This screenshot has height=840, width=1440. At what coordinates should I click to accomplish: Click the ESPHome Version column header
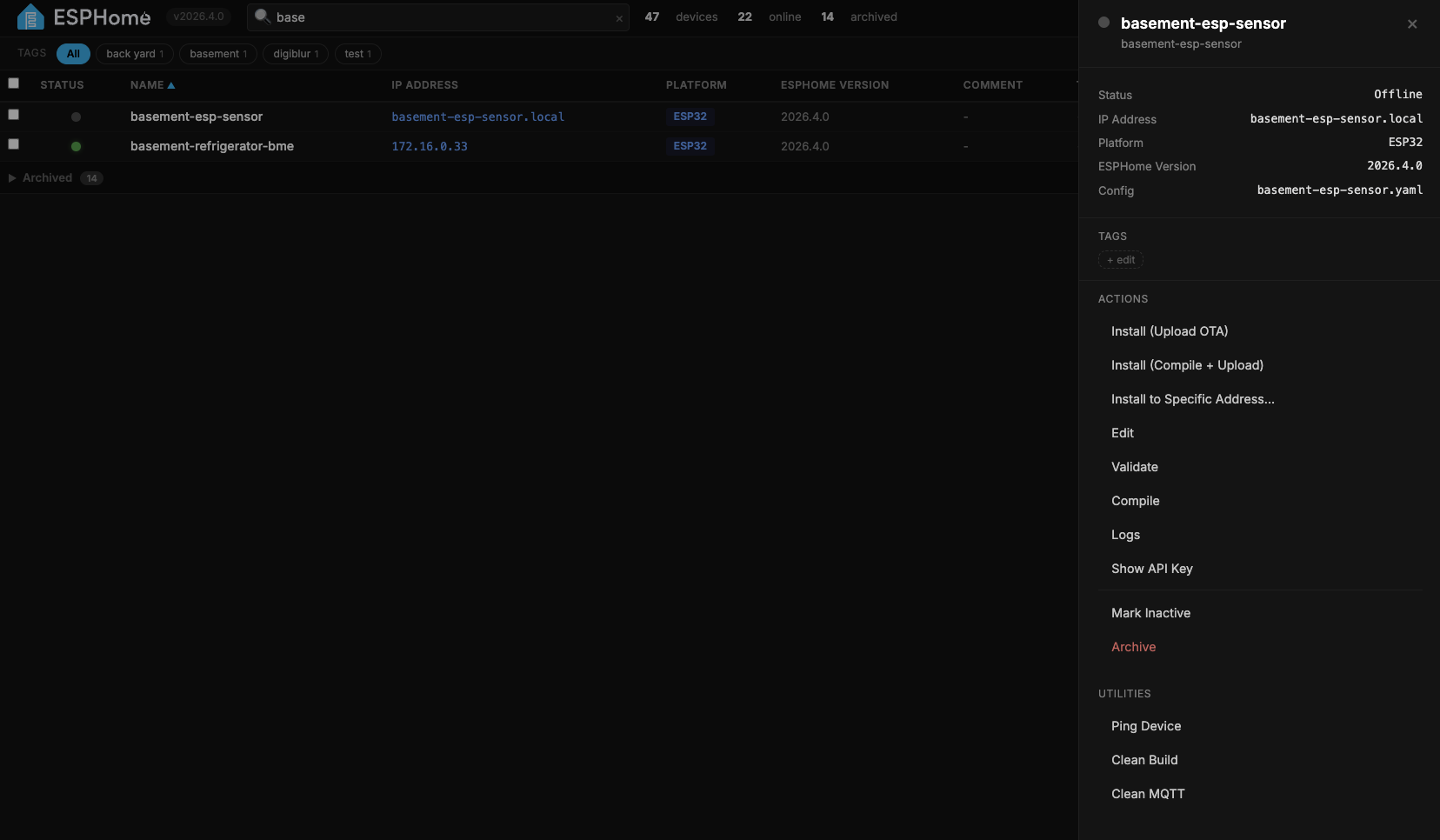pos(835,85)
